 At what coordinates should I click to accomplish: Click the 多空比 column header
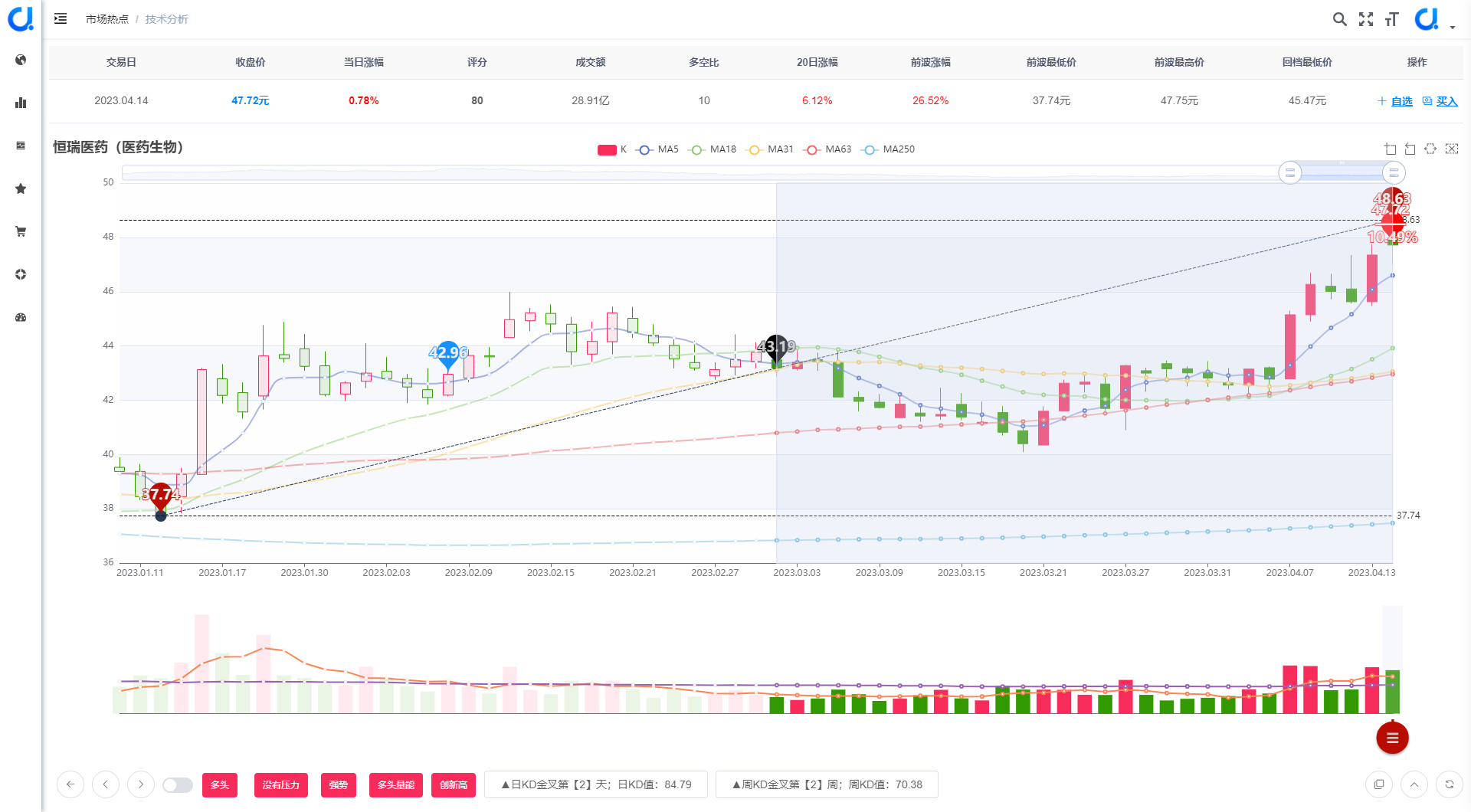704,62
